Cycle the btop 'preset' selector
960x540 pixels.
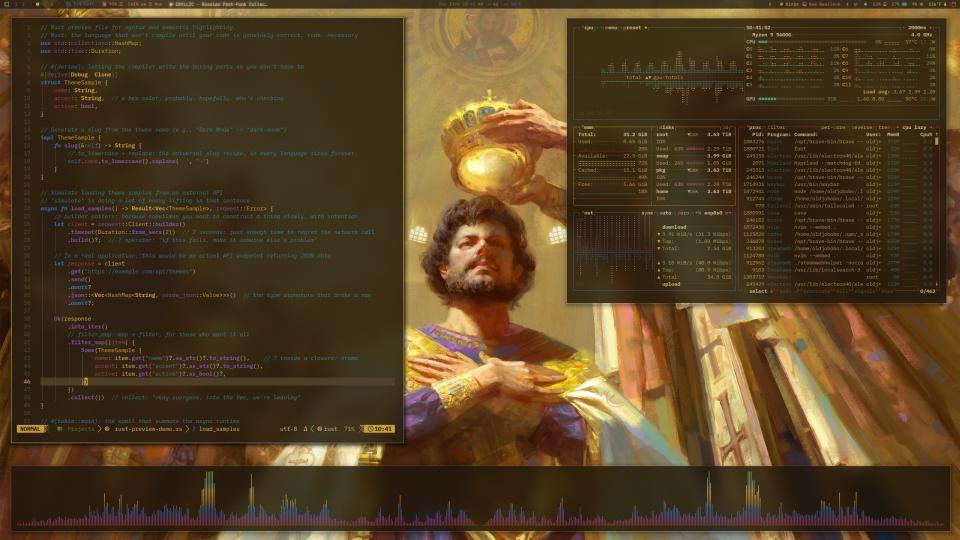tap(634, 28)
